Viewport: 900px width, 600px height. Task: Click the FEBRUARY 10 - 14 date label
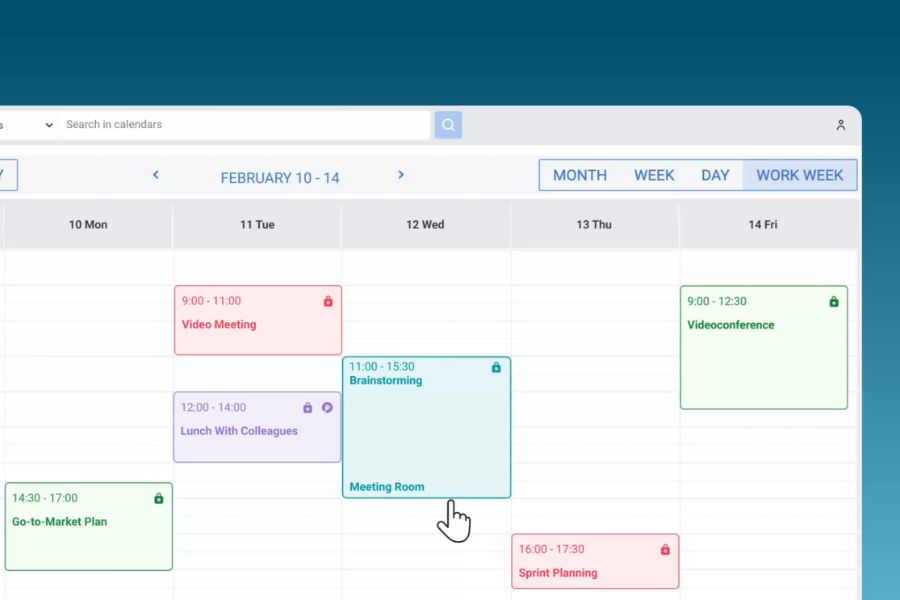[280, 178]
